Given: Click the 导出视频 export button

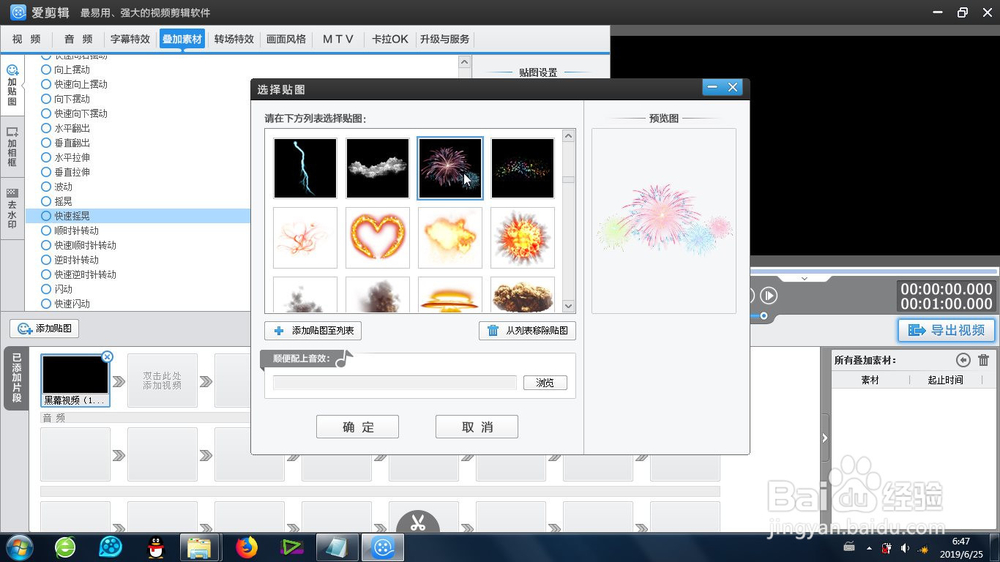Looking at the screenshot, I should 946,330.
